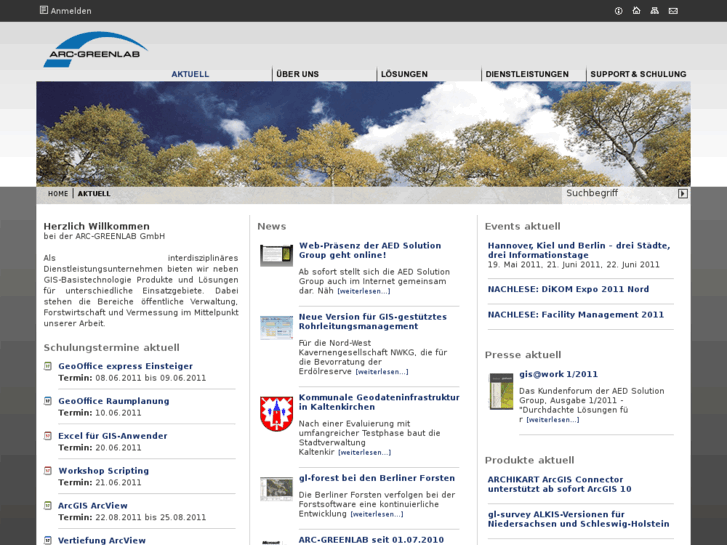Click calendar icon beside GeoOffice express Einsteiger
This screenshot has width=727, height=545.
click(x=47, y=366)
